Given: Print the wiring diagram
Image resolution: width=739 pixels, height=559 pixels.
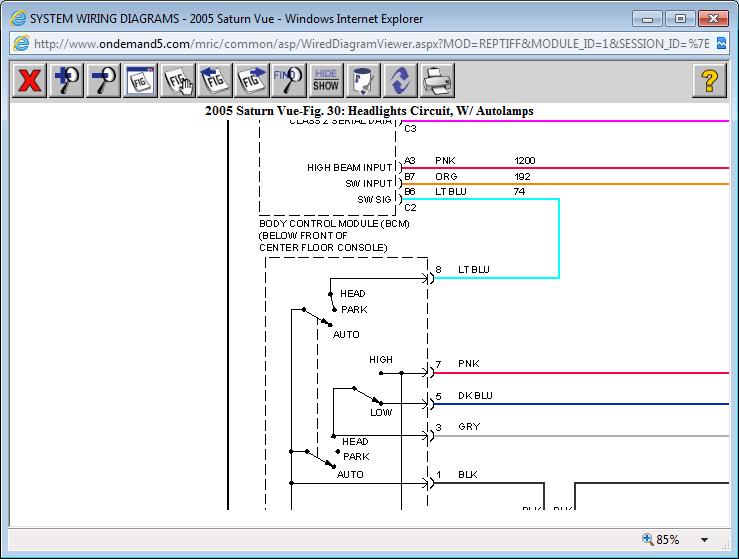Looking at the screenshot, I should click(436, 80).
